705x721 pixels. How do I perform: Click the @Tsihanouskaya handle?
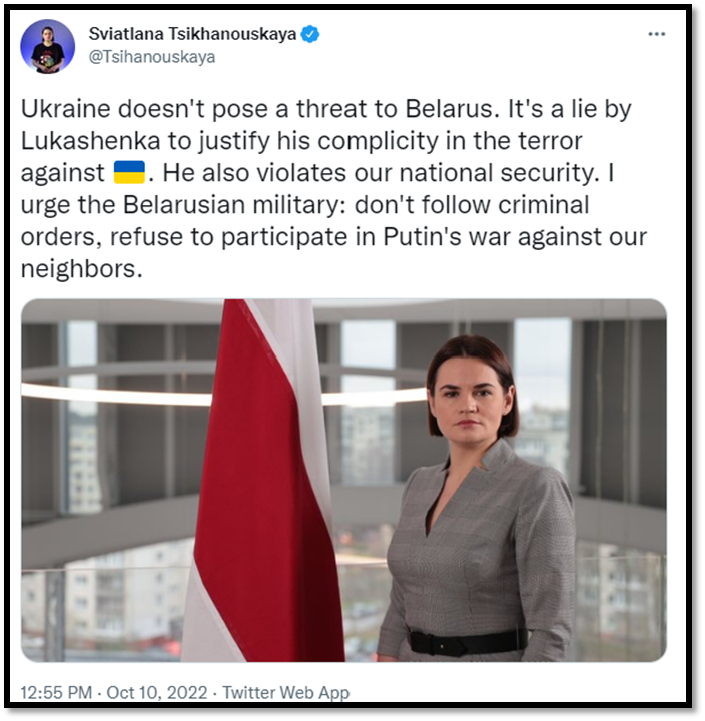pos(152,57)
